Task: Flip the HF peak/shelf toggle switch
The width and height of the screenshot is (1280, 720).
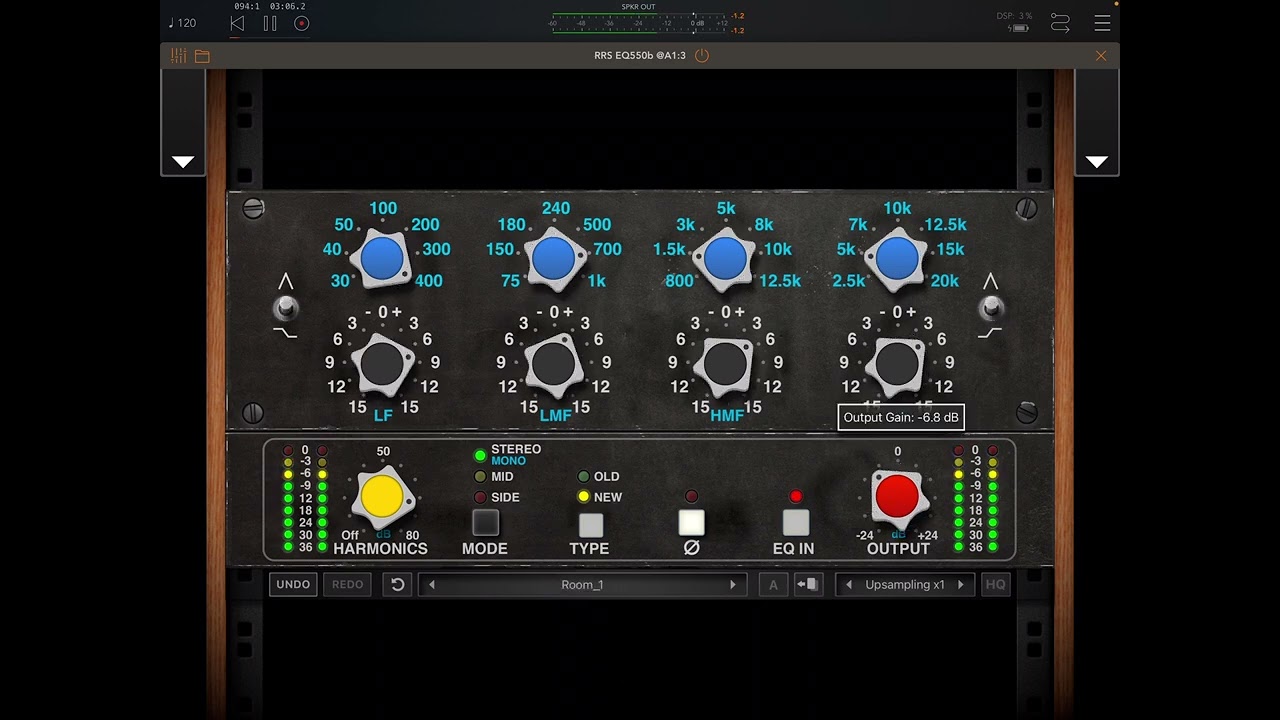Action: point(991,306)
